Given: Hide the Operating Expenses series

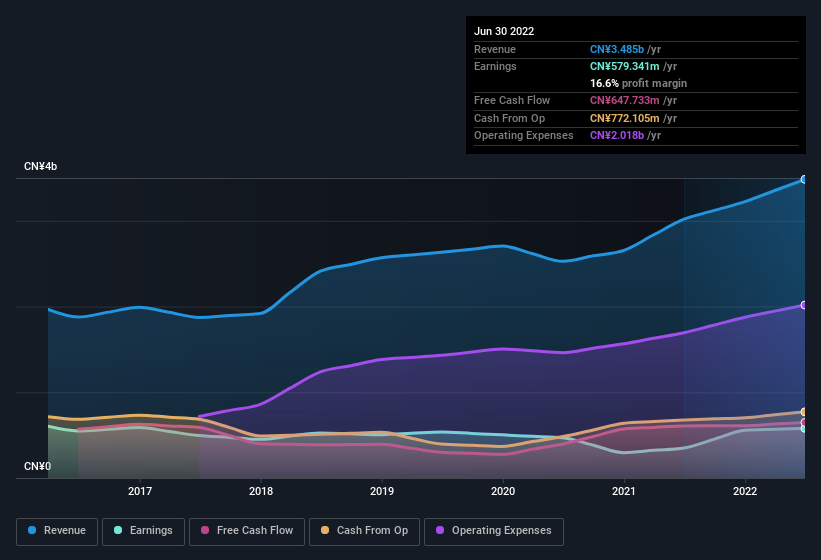Looking at the screenshot, I should point(492,531).
